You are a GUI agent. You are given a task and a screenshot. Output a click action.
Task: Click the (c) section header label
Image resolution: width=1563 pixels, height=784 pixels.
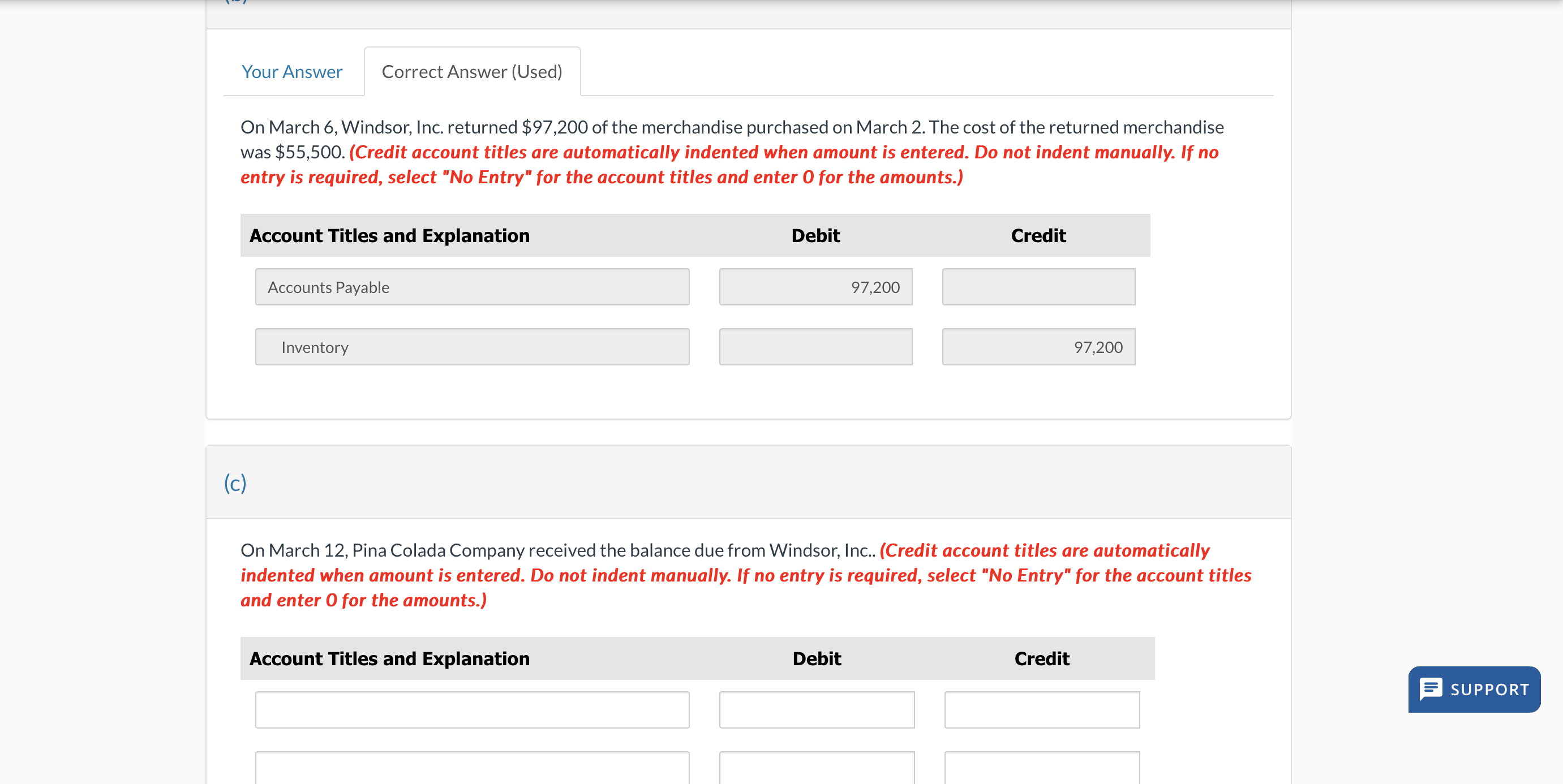click(x=235, y=483)
